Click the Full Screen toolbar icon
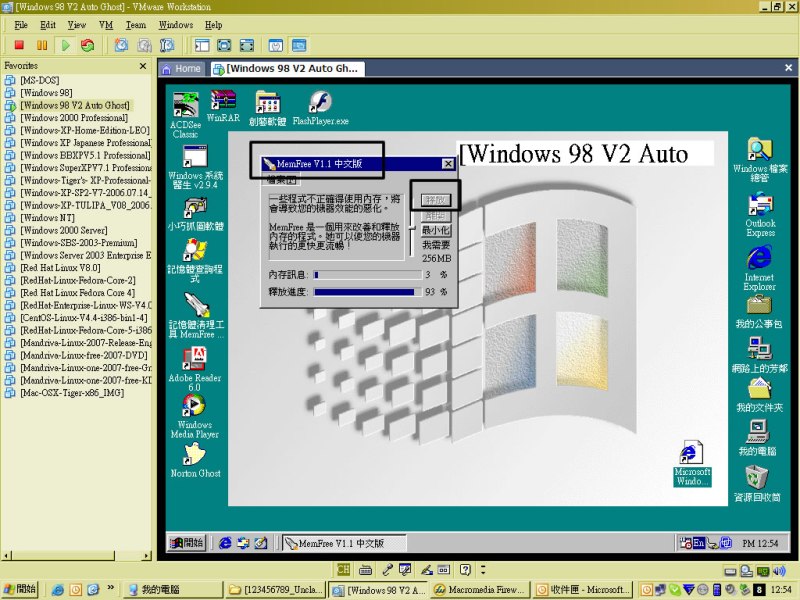 click(224, 45)
